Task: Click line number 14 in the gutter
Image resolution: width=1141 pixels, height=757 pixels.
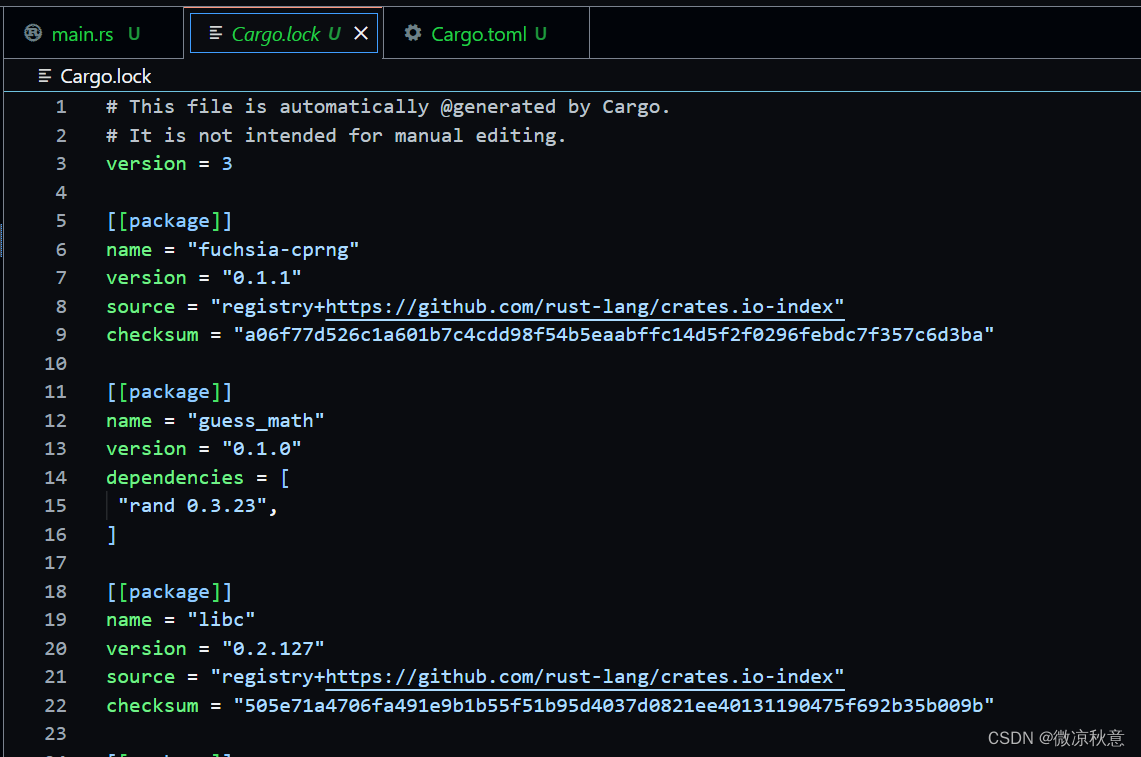Action: (x=55, y=478)
